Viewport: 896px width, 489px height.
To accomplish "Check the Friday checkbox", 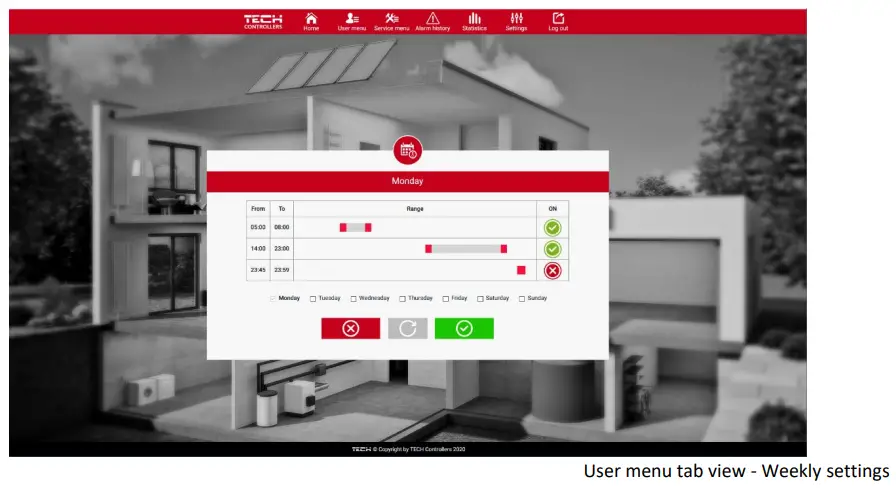I will (446, 299).
